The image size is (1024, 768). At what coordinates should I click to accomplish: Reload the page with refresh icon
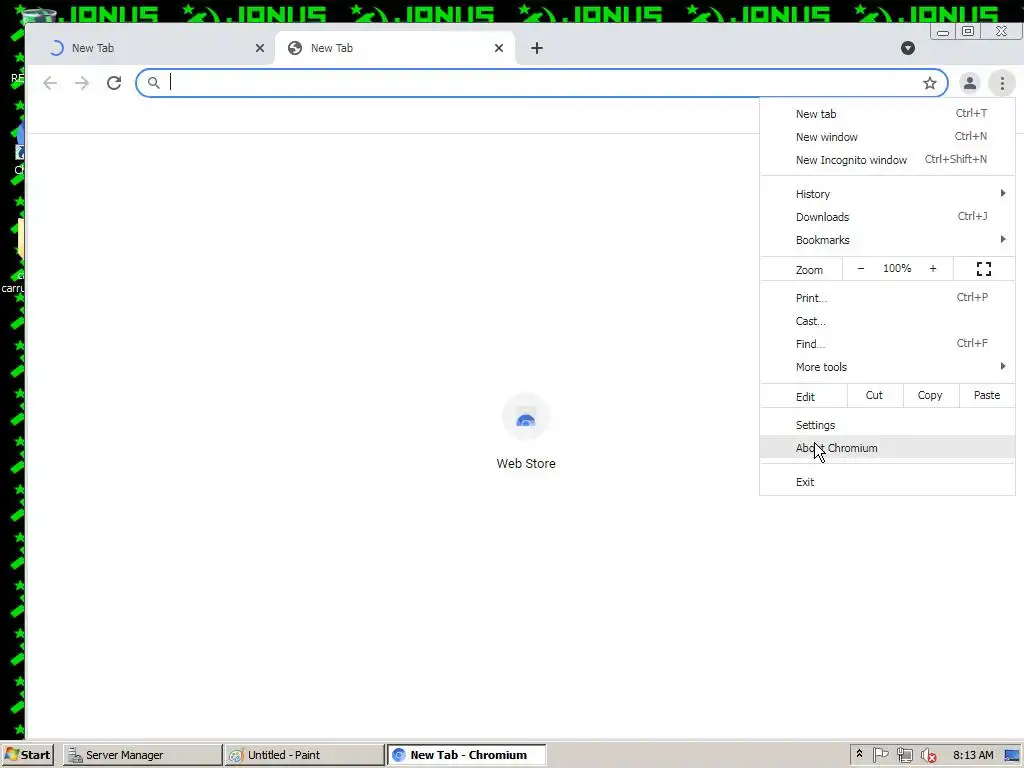pos(114,83)
